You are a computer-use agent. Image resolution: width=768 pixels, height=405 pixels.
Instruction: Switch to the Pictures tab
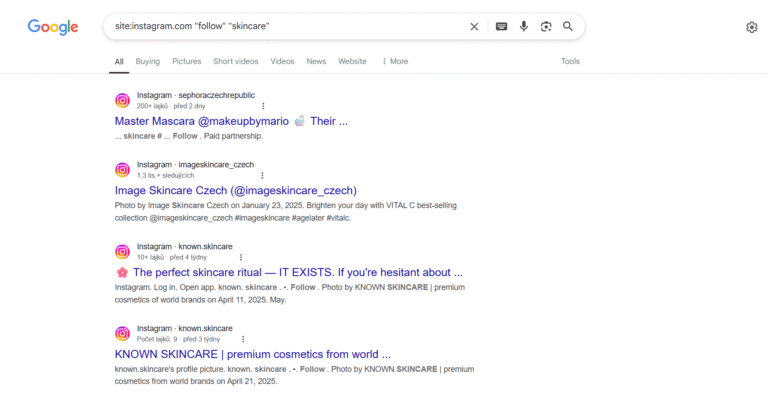(x=187, y=61)
